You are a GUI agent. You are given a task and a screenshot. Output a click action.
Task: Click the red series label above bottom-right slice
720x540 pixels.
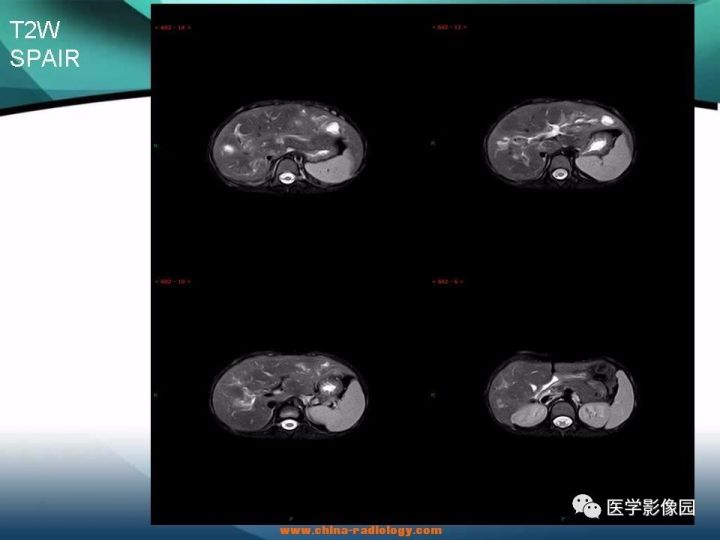tap(448, 281)
